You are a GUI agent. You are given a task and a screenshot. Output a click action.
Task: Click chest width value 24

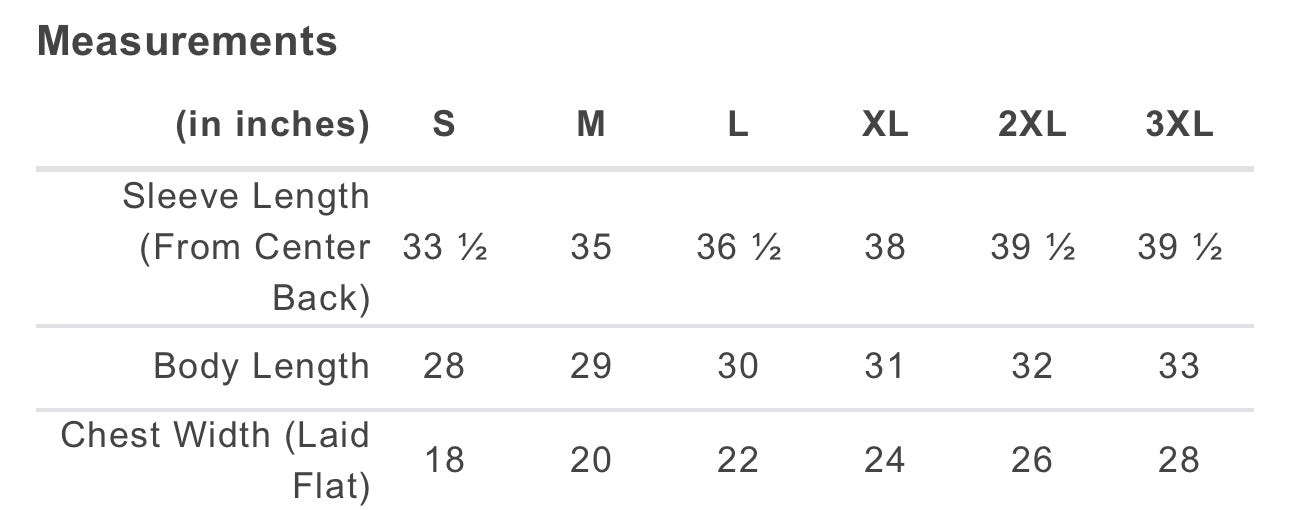(885, 460)
